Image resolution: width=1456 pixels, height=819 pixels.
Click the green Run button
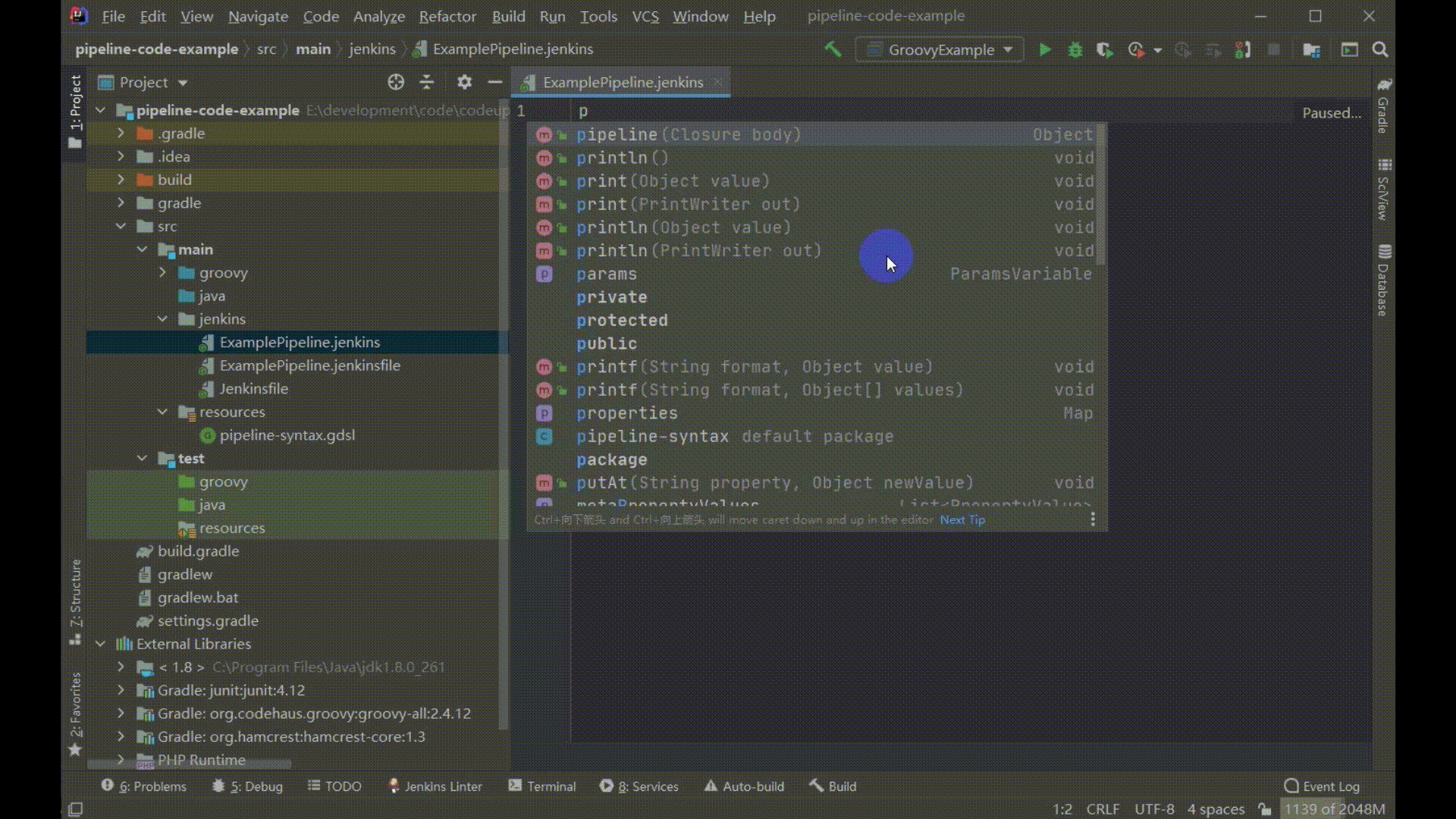tap(1045, 50)
